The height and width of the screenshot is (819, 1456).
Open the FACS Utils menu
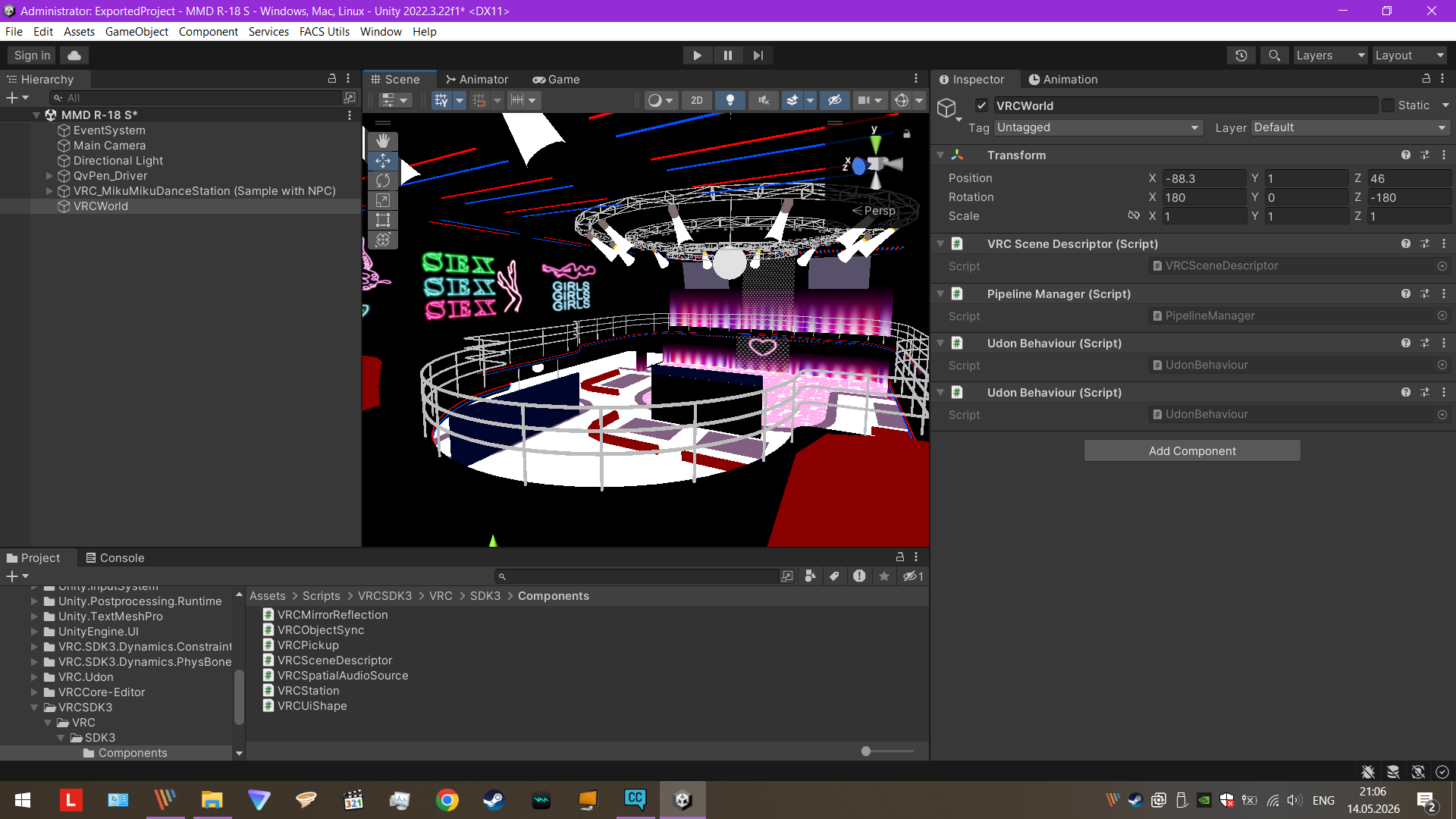(x=324, y=32)
